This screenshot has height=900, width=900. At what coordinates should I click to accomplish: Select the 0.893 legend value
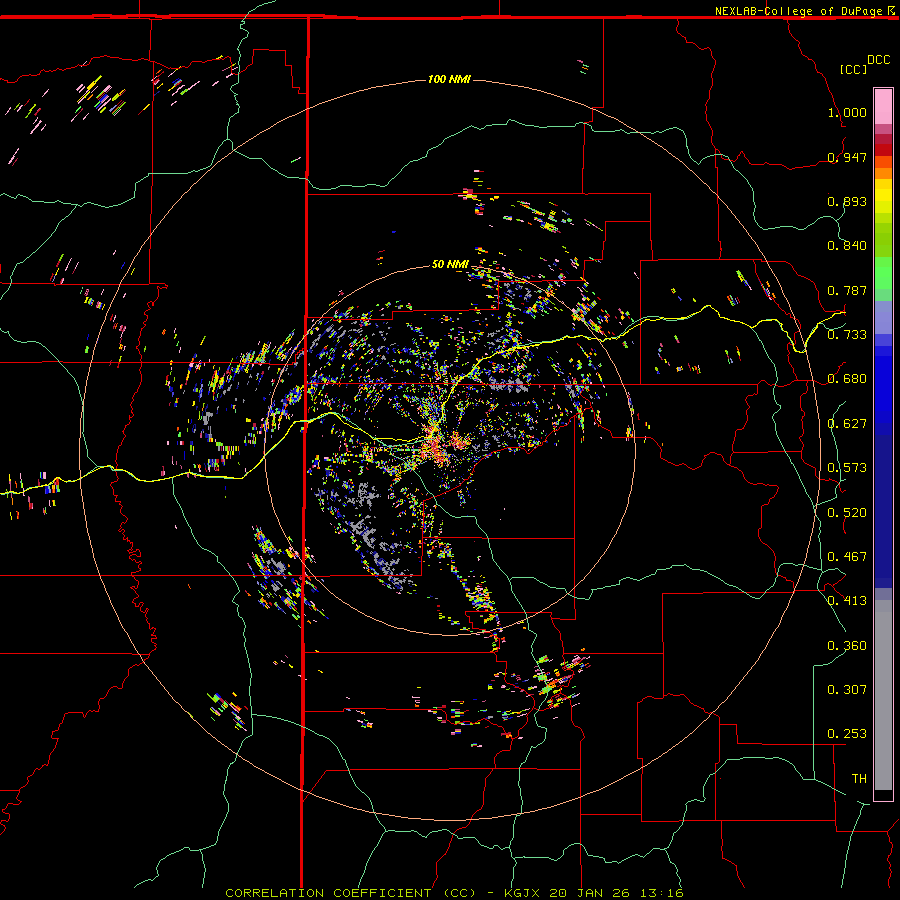[x=847, y=201]
